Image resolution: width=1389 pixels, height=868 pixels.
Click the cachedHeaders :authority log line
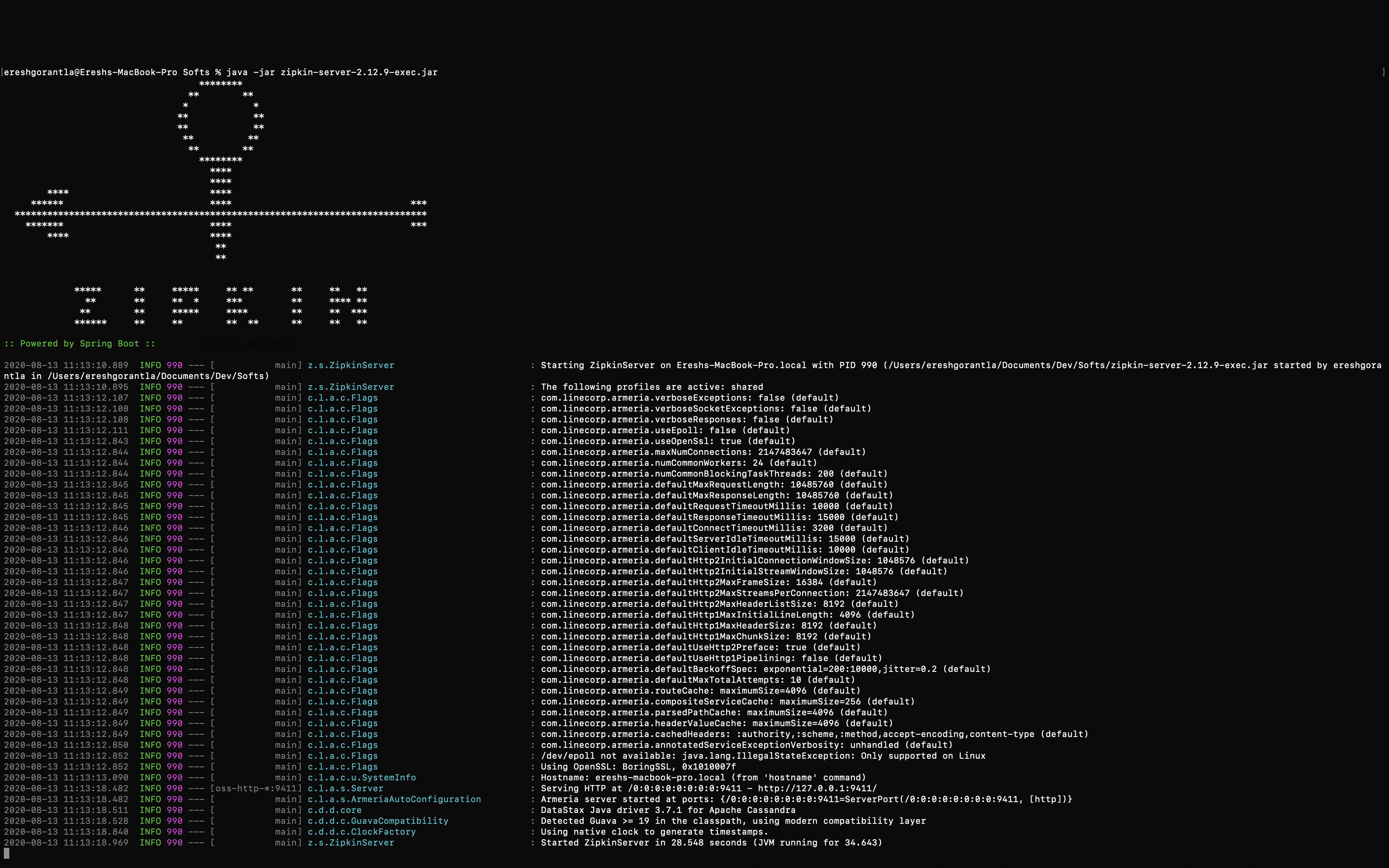click(x=814, y=734)
